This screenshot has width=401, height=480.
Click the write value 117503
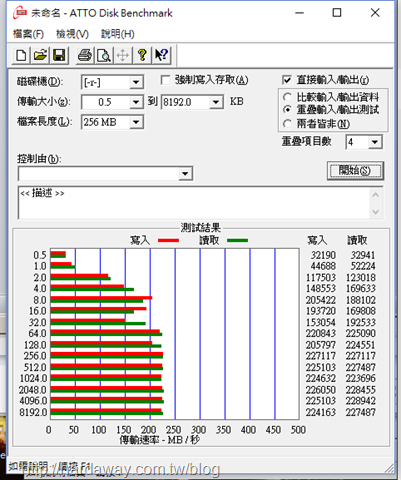point(321,278)
